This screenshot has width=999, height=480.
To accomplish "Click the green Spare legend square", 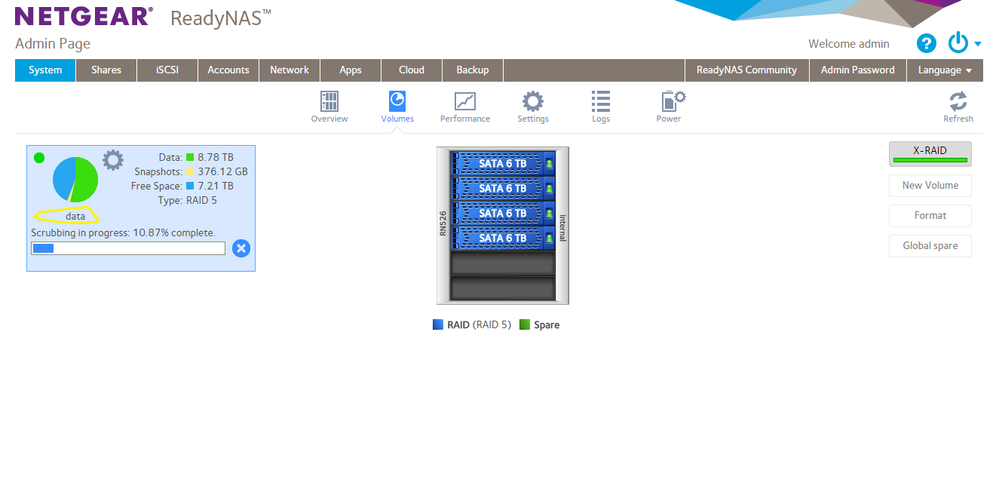I will point(525,324).
